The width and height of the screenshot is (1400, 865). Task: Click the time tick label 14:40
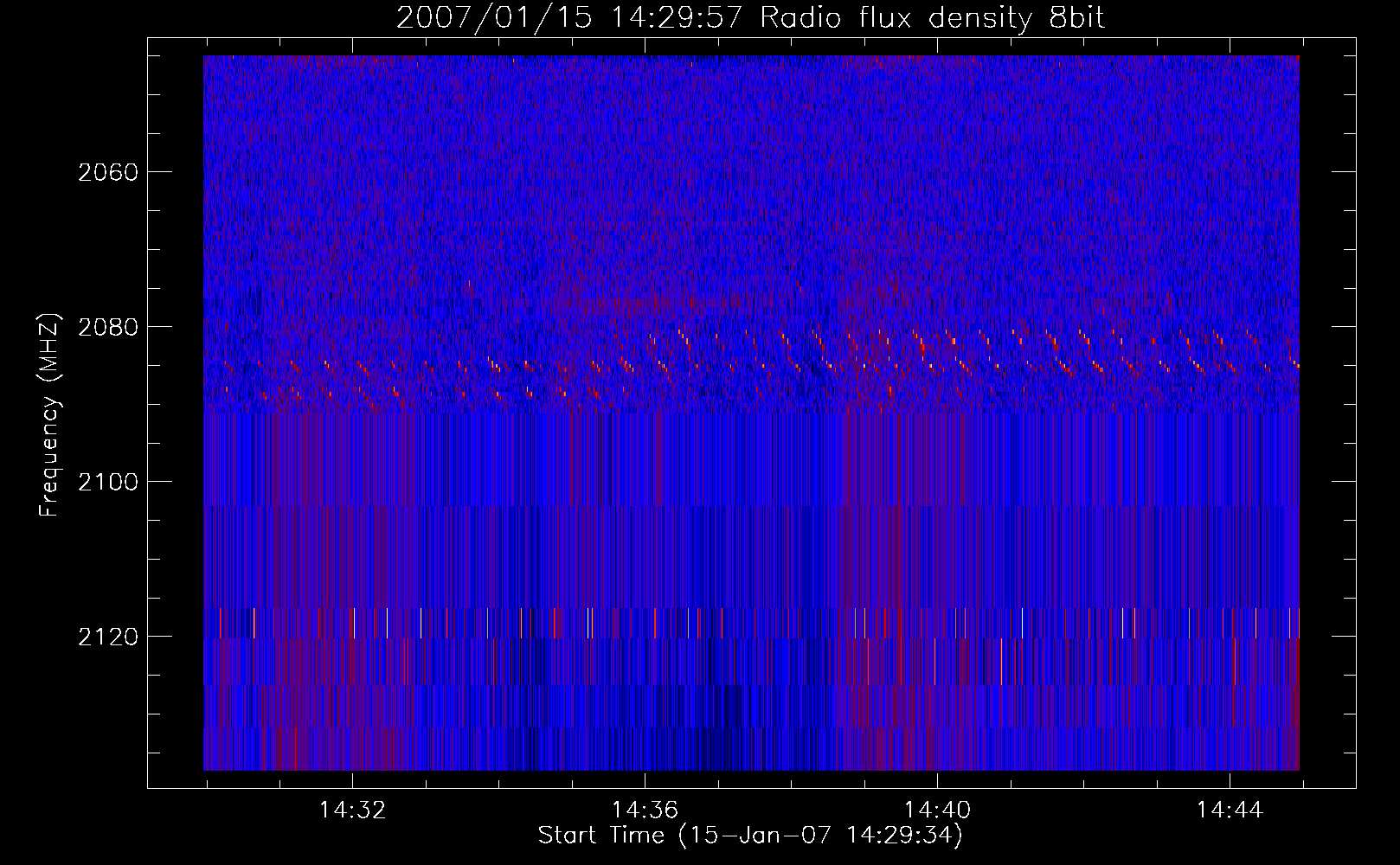click(x=937, y=811)
